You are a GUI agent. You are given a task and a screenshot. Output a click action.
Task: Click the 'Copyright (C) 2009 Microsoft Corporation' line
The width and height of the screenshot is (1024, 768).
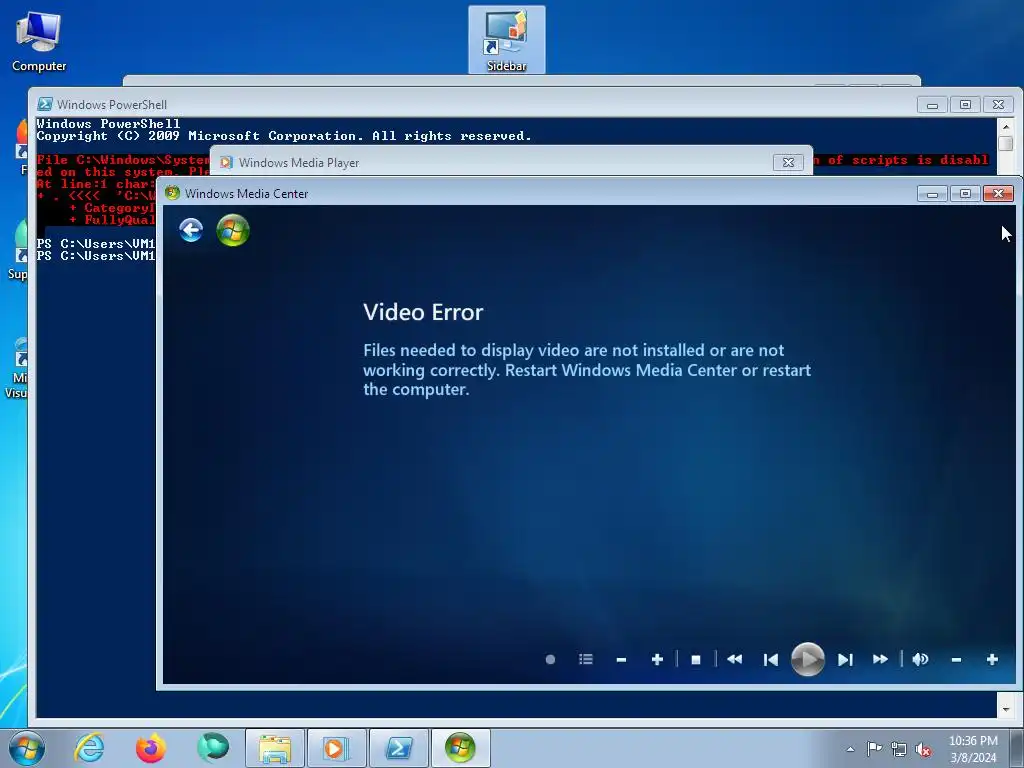pos(283,136)
